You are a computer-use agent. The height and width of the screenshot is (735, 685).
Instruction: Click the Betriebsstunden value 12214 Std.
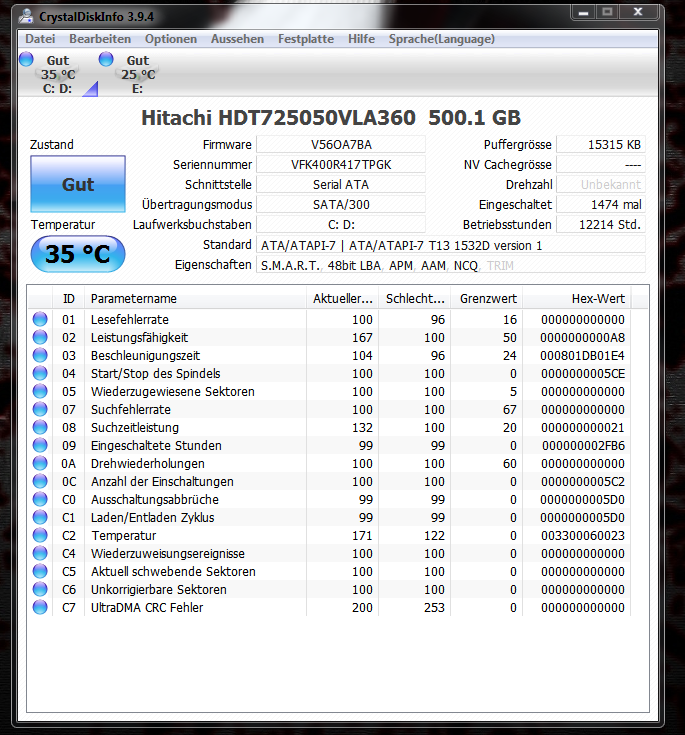(x=601, y=225)
